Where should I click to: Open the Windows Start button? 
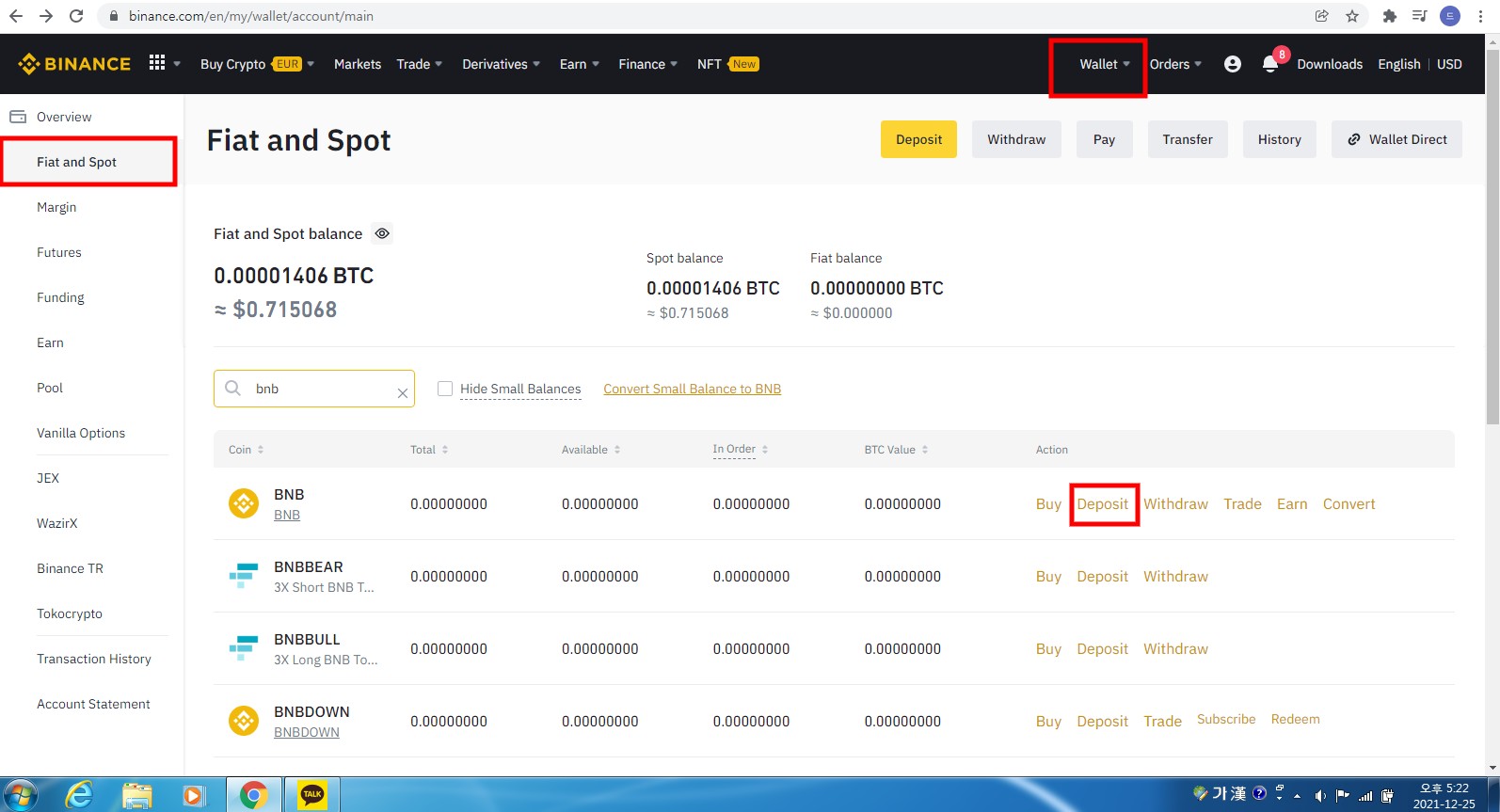click(20, 795)
